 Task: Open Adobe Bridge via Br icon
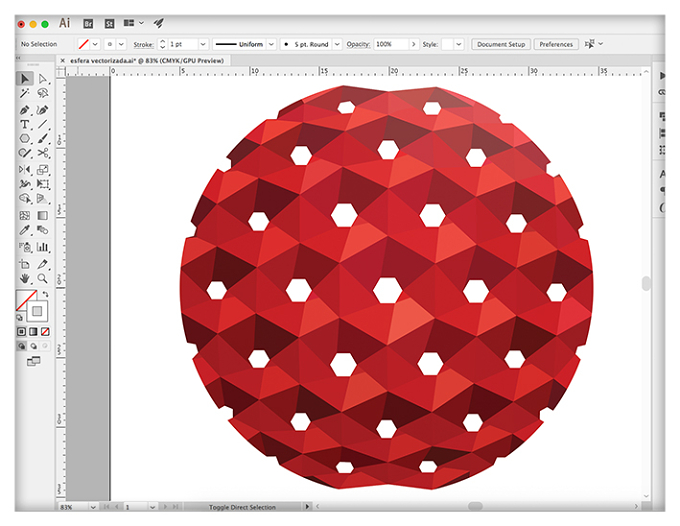[88, 24]
